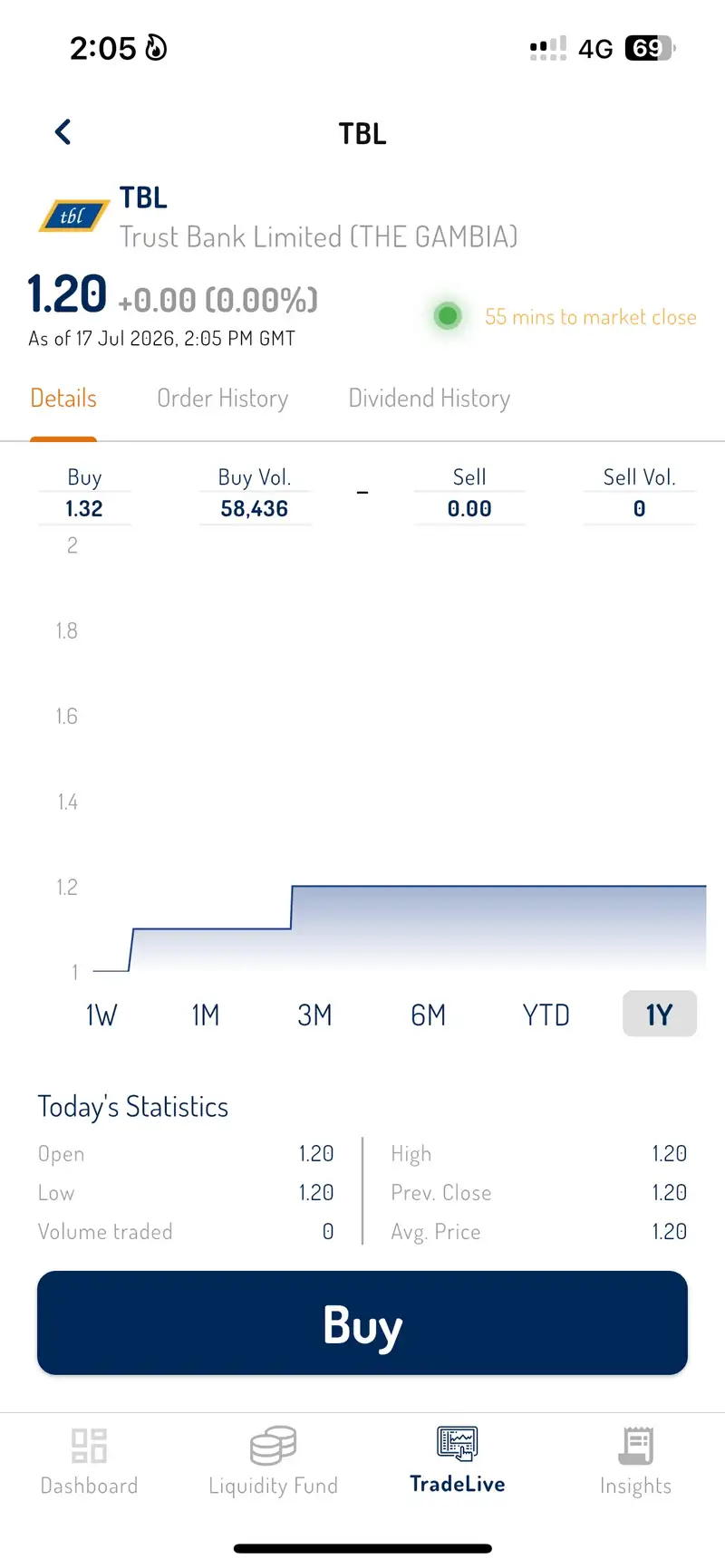Screen dimensions: 725x1568
Task: Open the Liquidity Fund coins icon
Action: (x=273, y=1445)
